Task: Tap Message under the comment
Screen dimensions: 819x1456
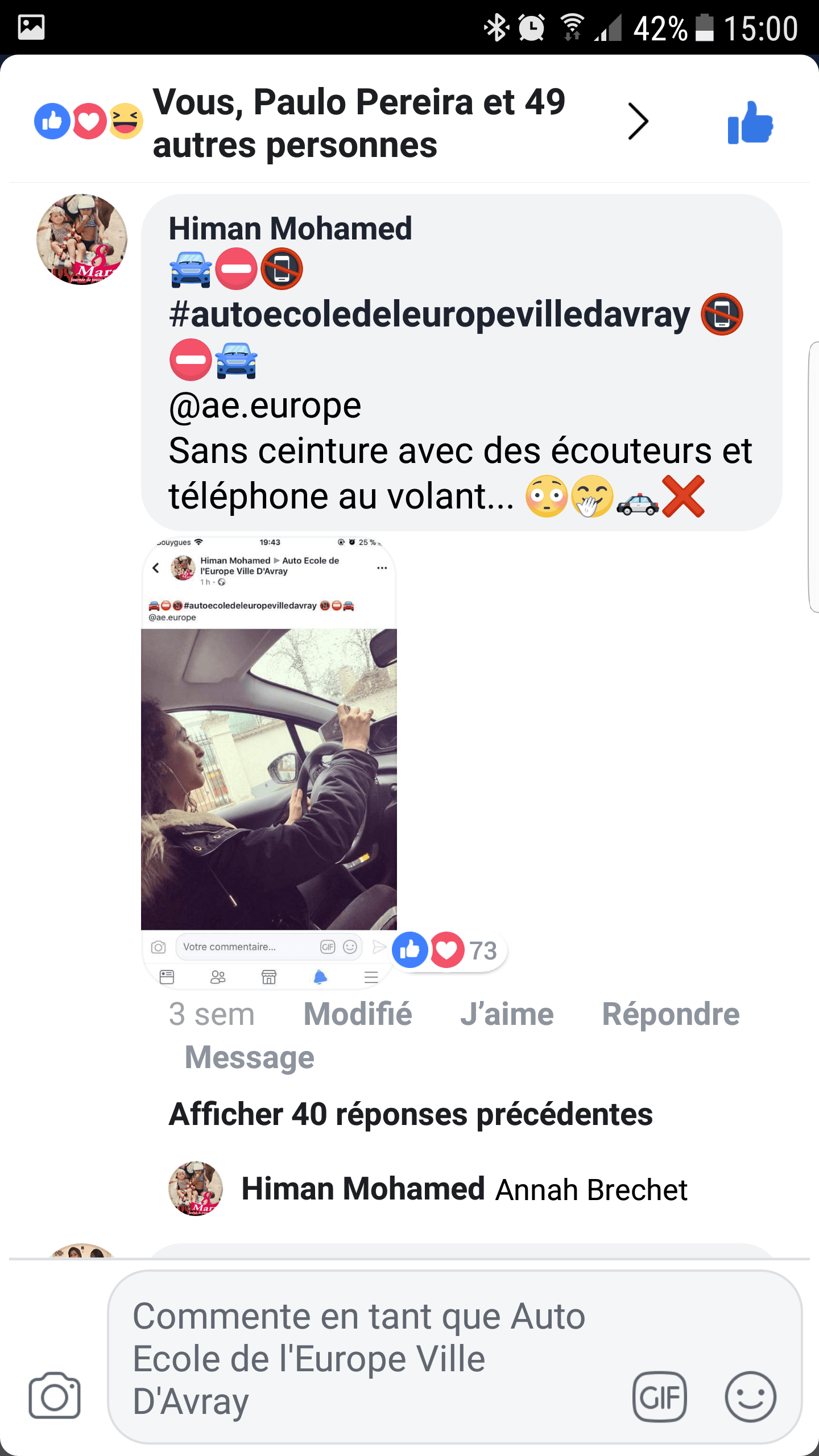Action: tap(250, 1058)
